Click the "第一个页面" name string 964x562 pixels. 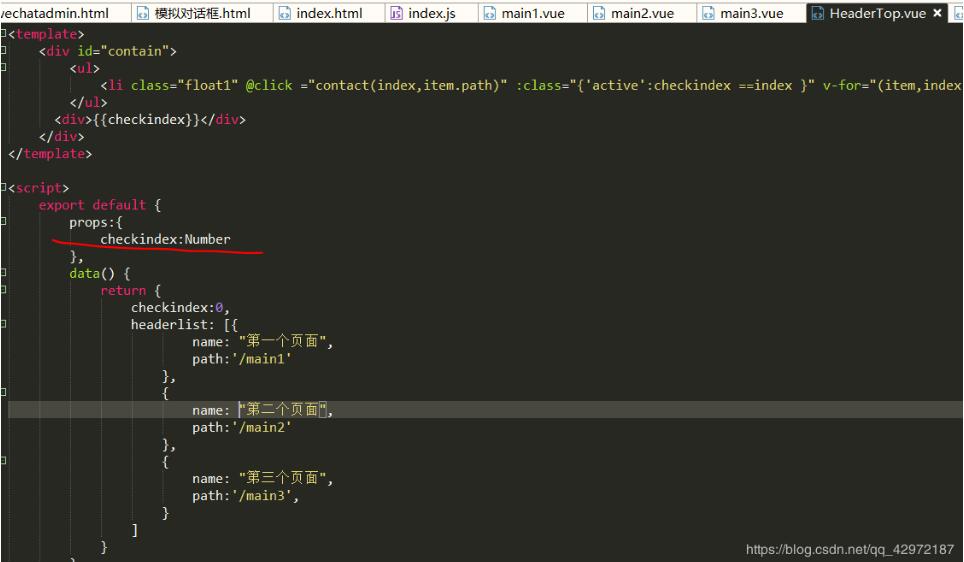pyautogui.click(x=282, y=341)
